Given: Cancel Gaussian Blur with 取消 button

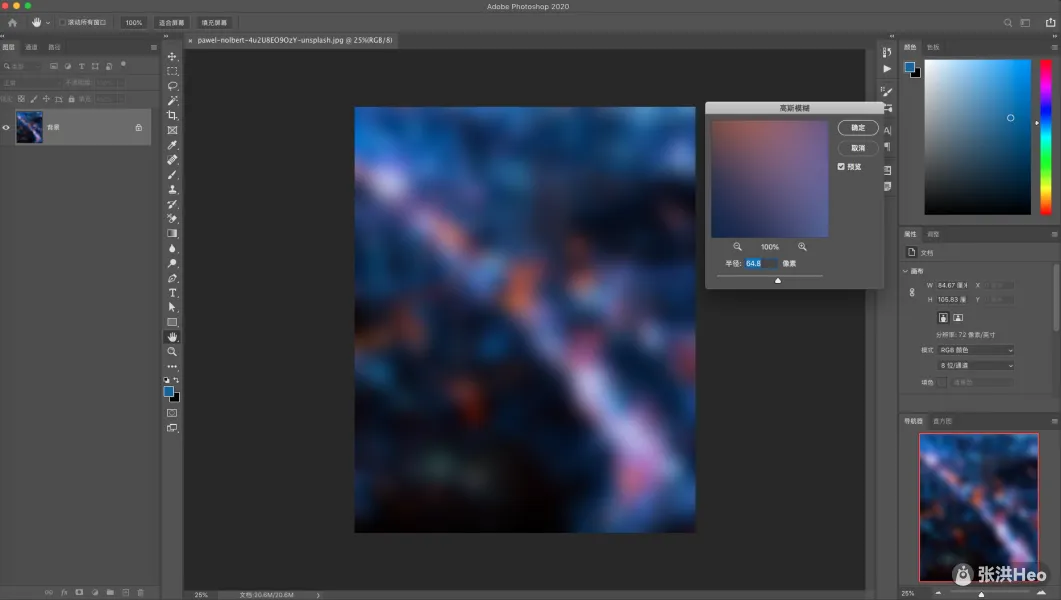Looking at the screenshot, I should click(x=858, y=147).
